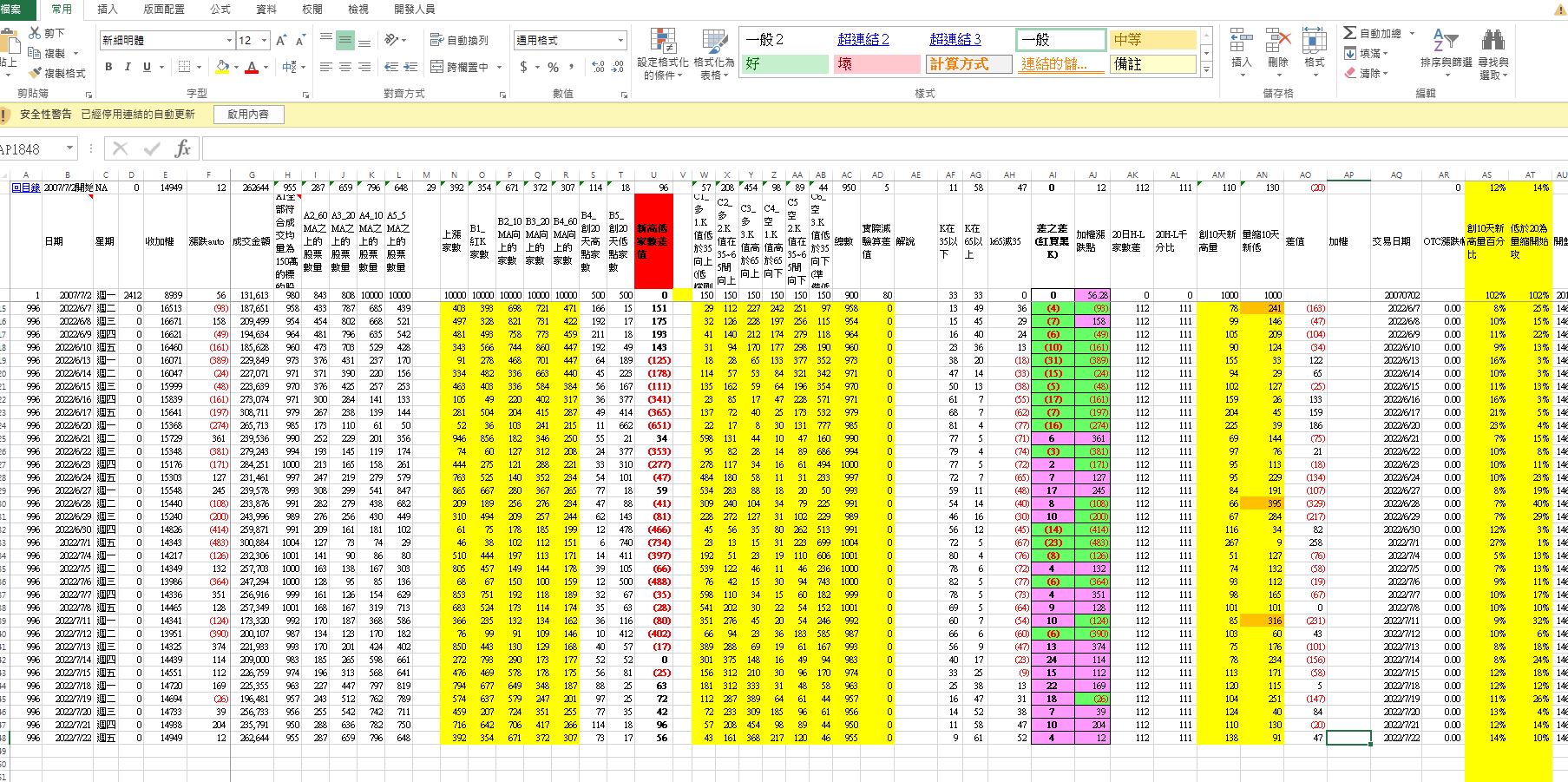Click the Format cells (格式) icon
1568x782 pixels.
pyautogui.click(x=1315, y=41)
